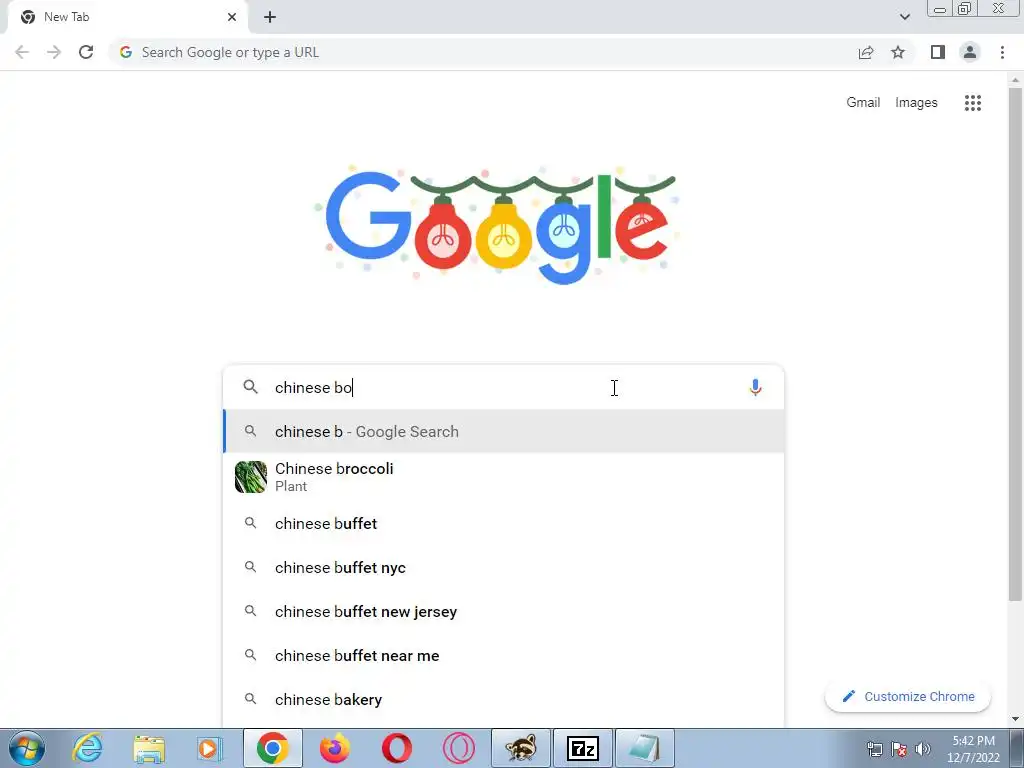Open the Gmail link
Viewport: 1024px width, 768px height.
click(863, 103)
